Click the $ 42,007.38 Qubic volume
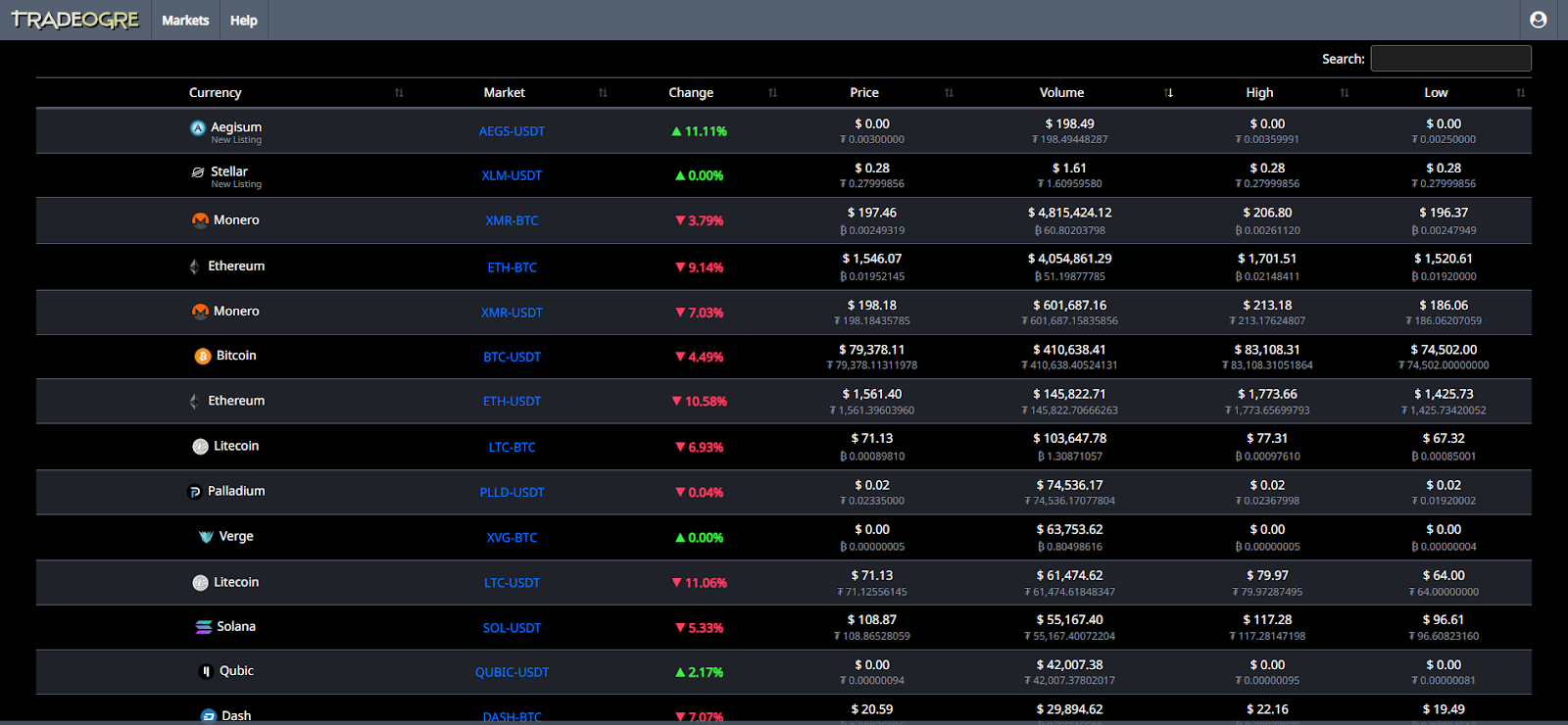1568x725 pixels. pos(1069,665)
